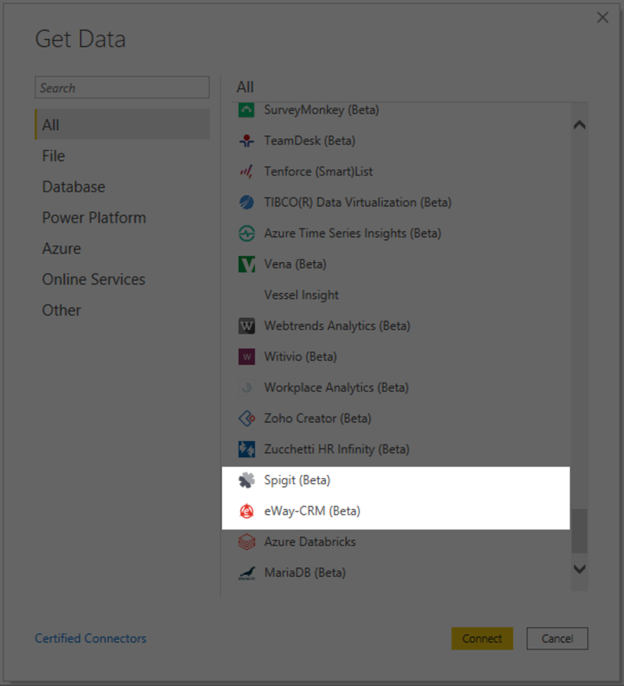Select 'Vena (Beta)' connector text
This screenshot has width=624, height=686.
click(x=295, y=264)
